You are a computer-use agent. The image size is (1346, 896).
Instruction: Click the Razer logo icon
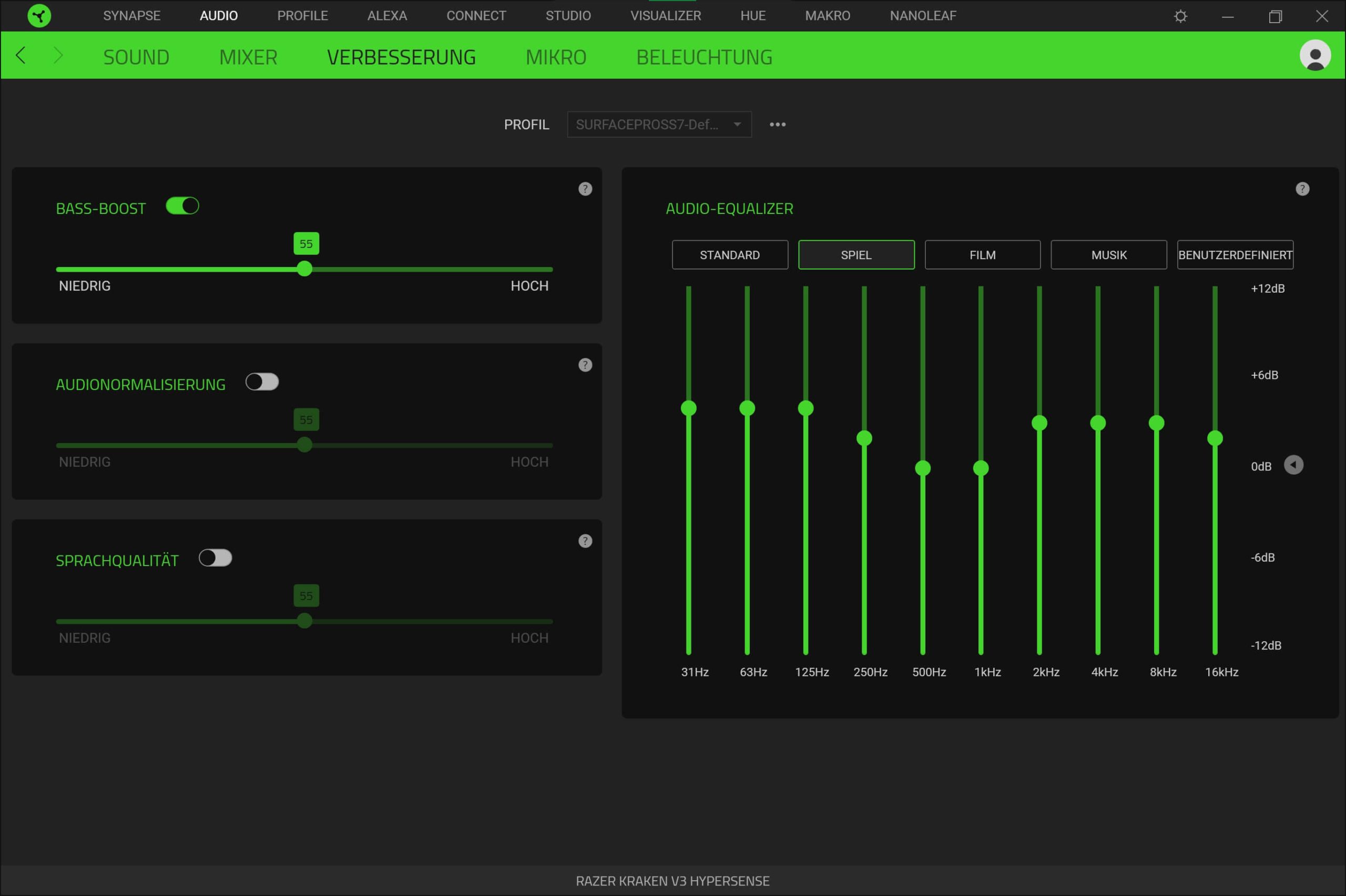click(x=39, y=15)
